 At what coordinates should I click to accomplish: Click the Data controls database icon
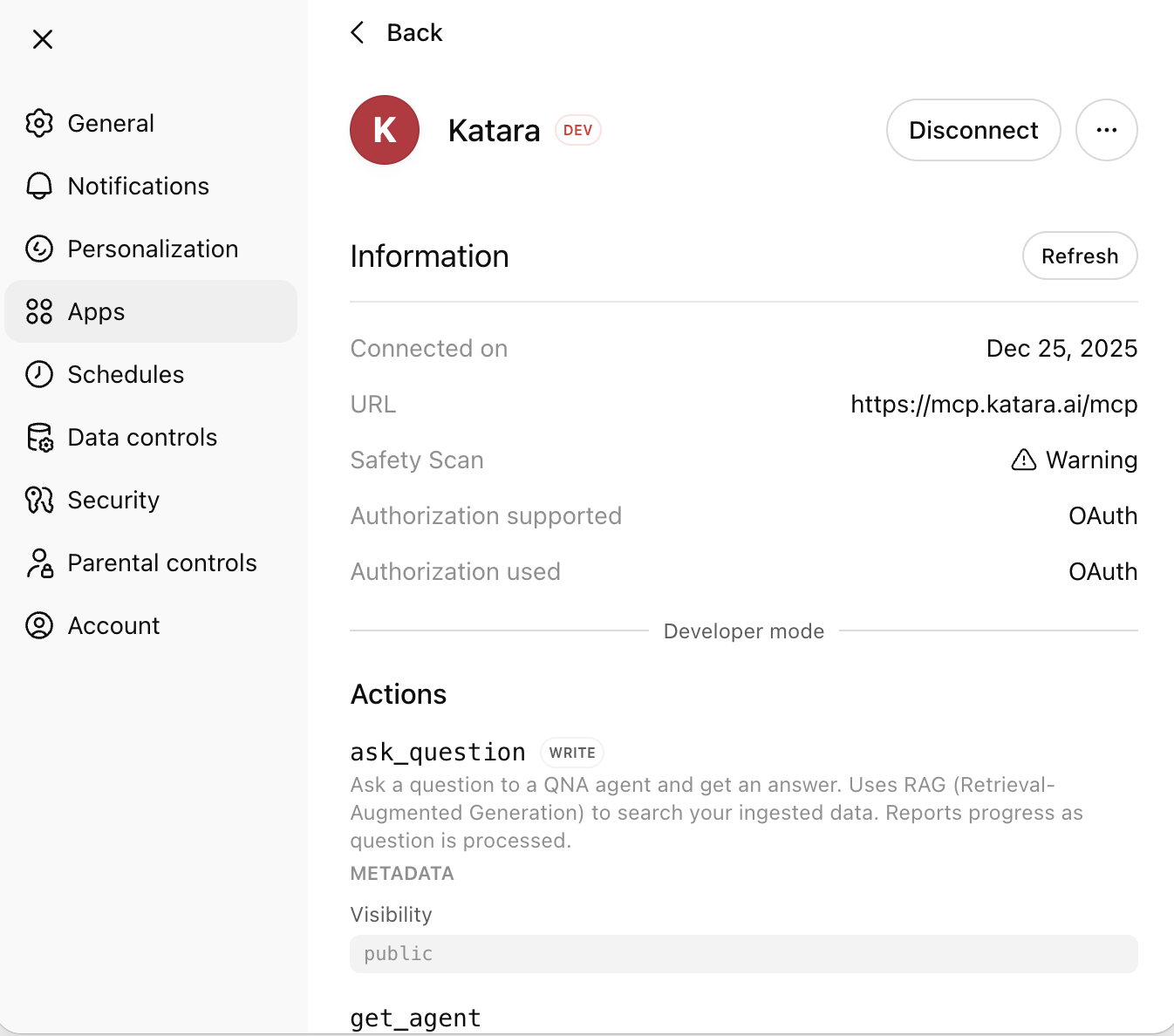39,437
